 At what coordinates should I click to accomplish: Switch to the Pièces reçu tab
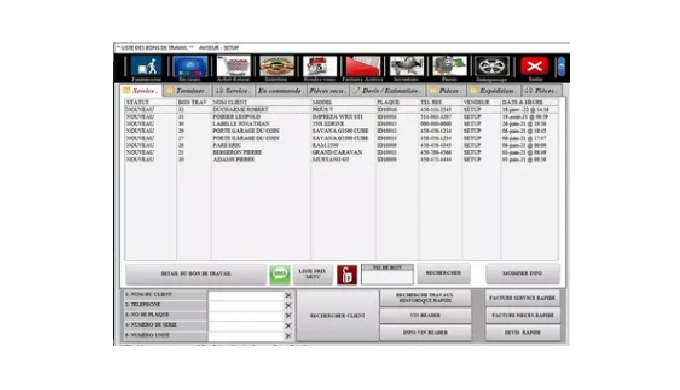(x=327, y=91)
